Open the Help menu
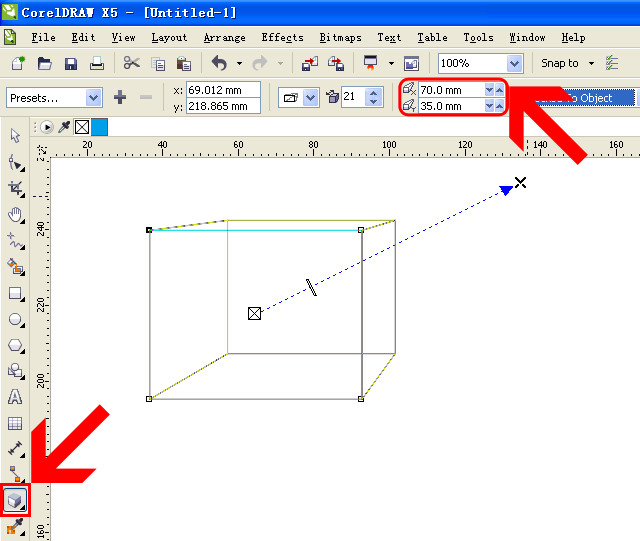 pyautogui.click(x=573, y=38)
